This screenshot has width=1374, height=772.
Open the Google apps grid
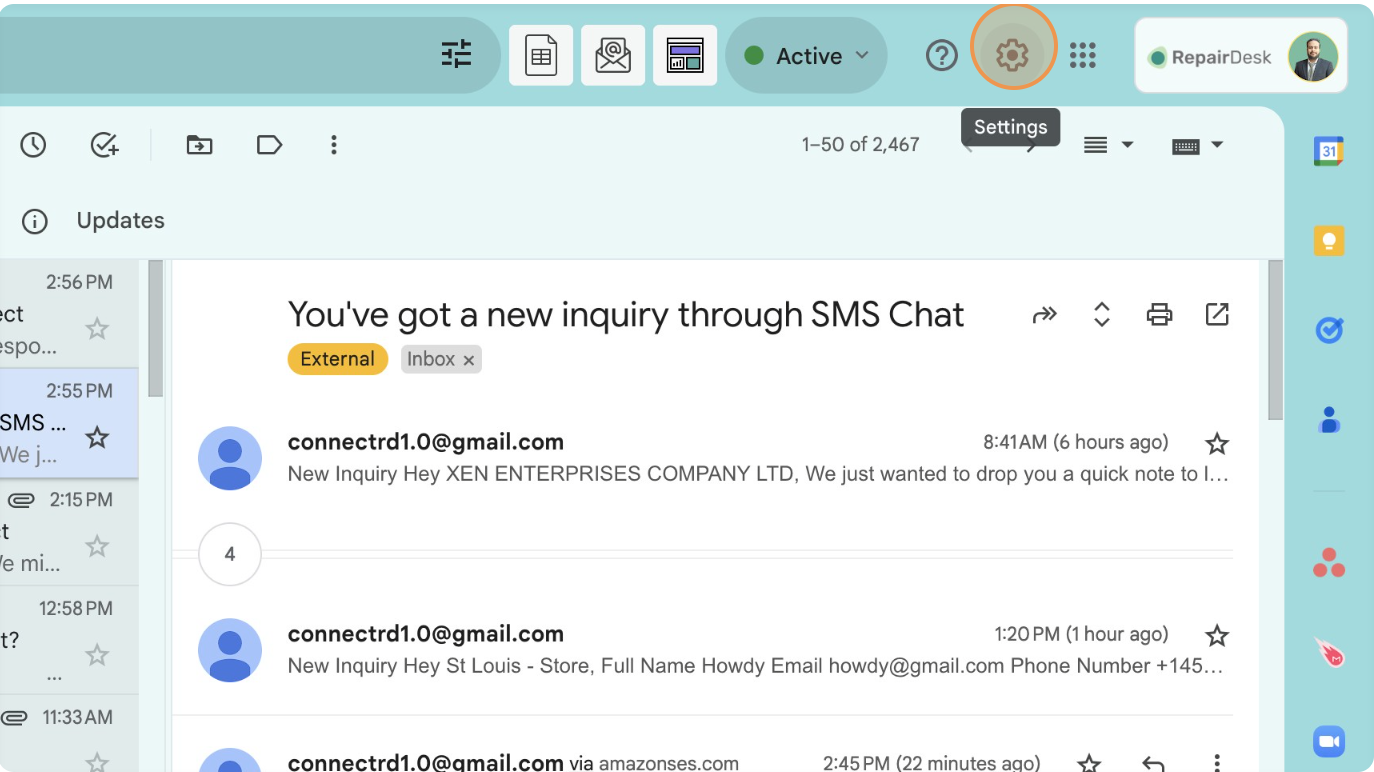(1083, 56)
